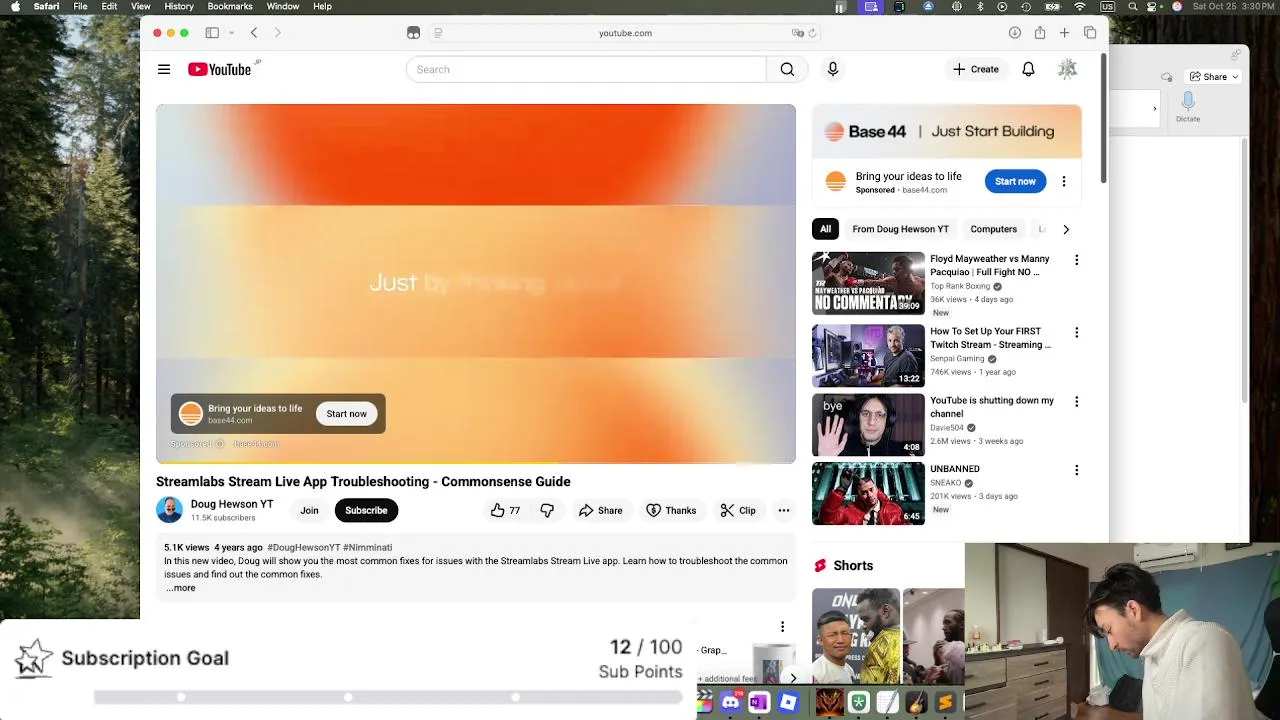This screenshot has width=1280, height=720.
Task: Click Safari share icon
Action: tap(1040, 33)
